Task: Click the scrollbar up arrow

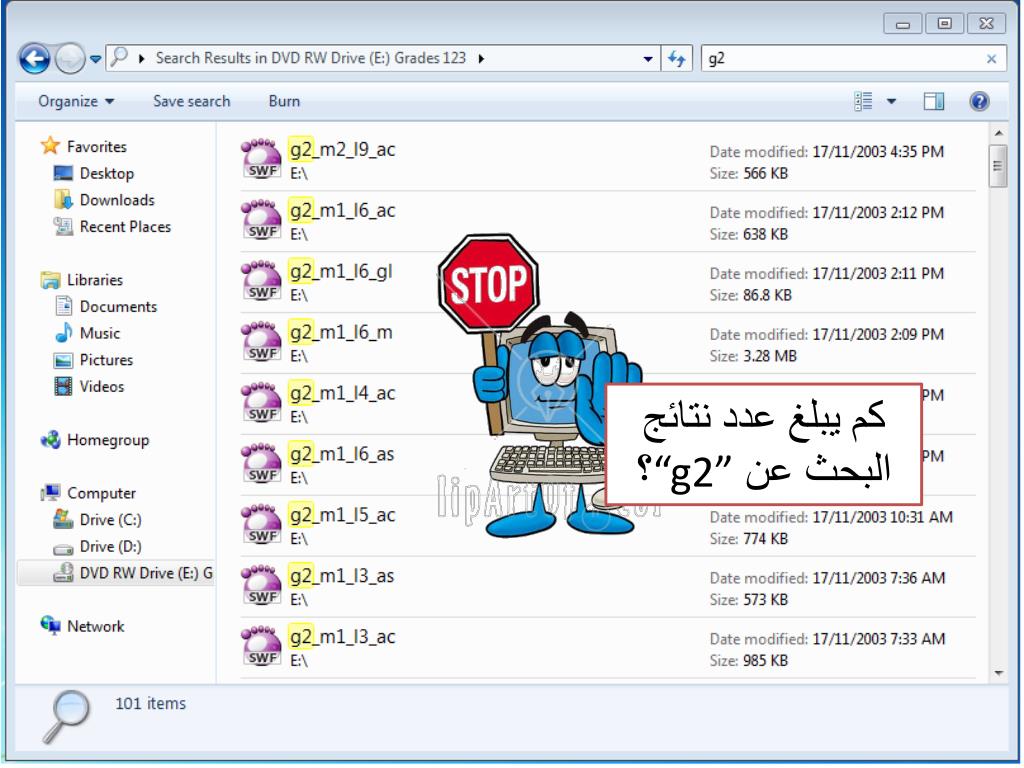Action: click(x=998, y=133)
